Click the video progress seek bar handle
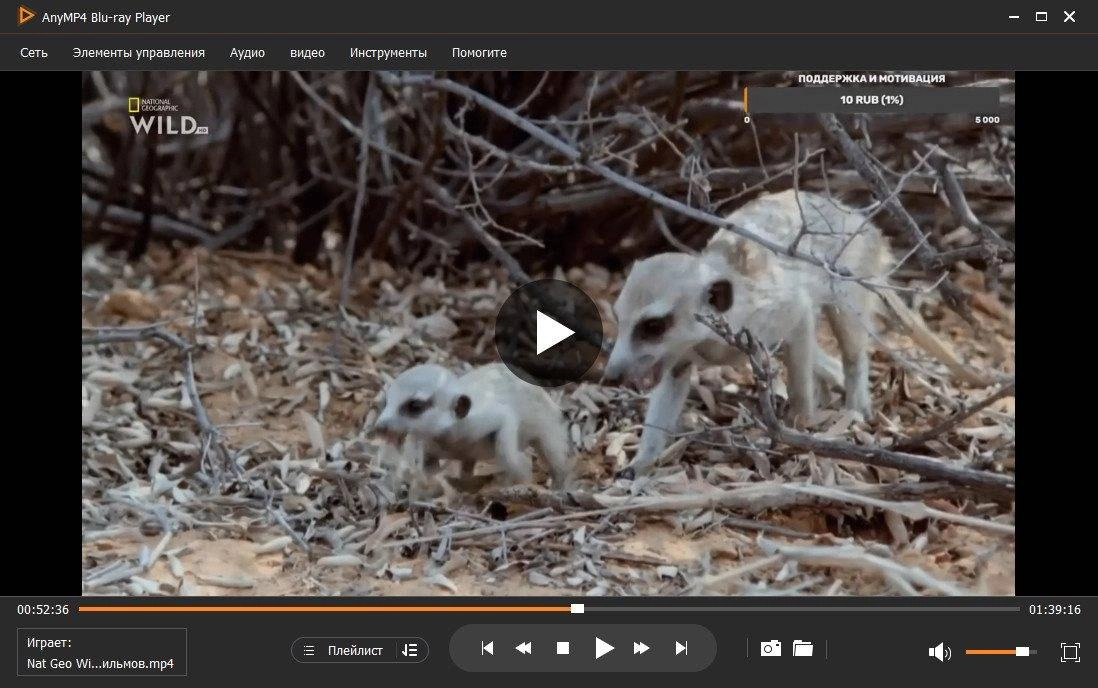 tap(577, 609)
